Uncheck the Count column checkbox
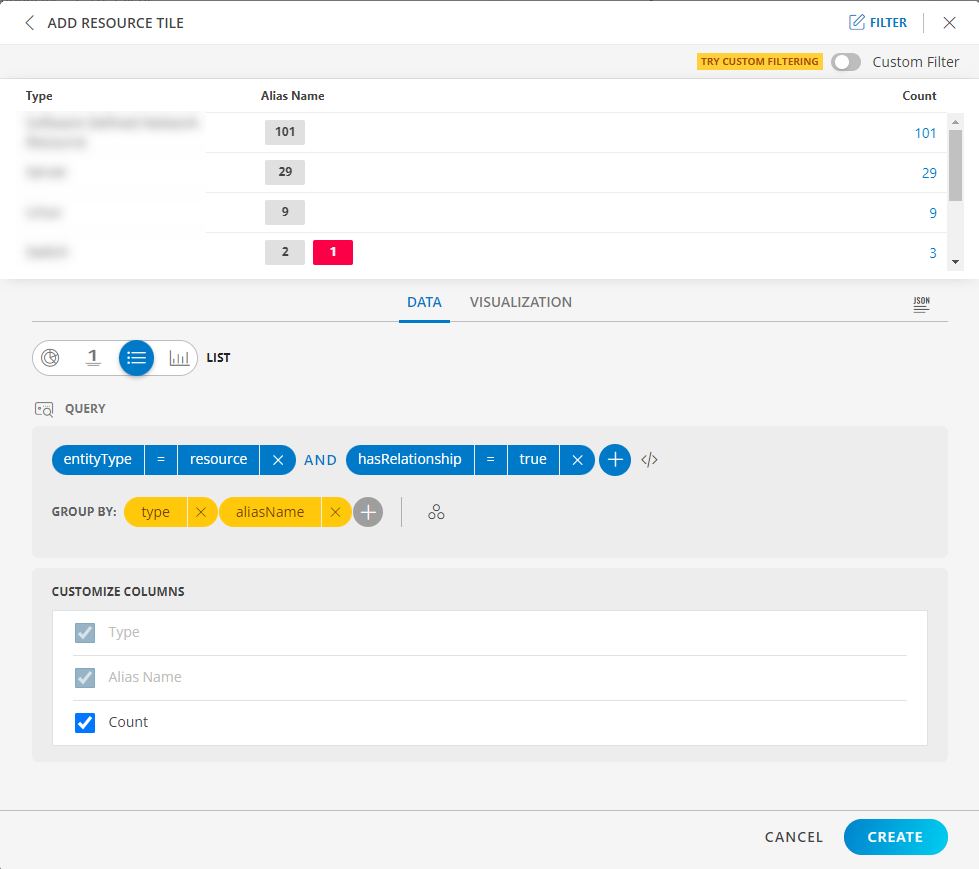Screen dimensions: 979x869 [84, 722]
